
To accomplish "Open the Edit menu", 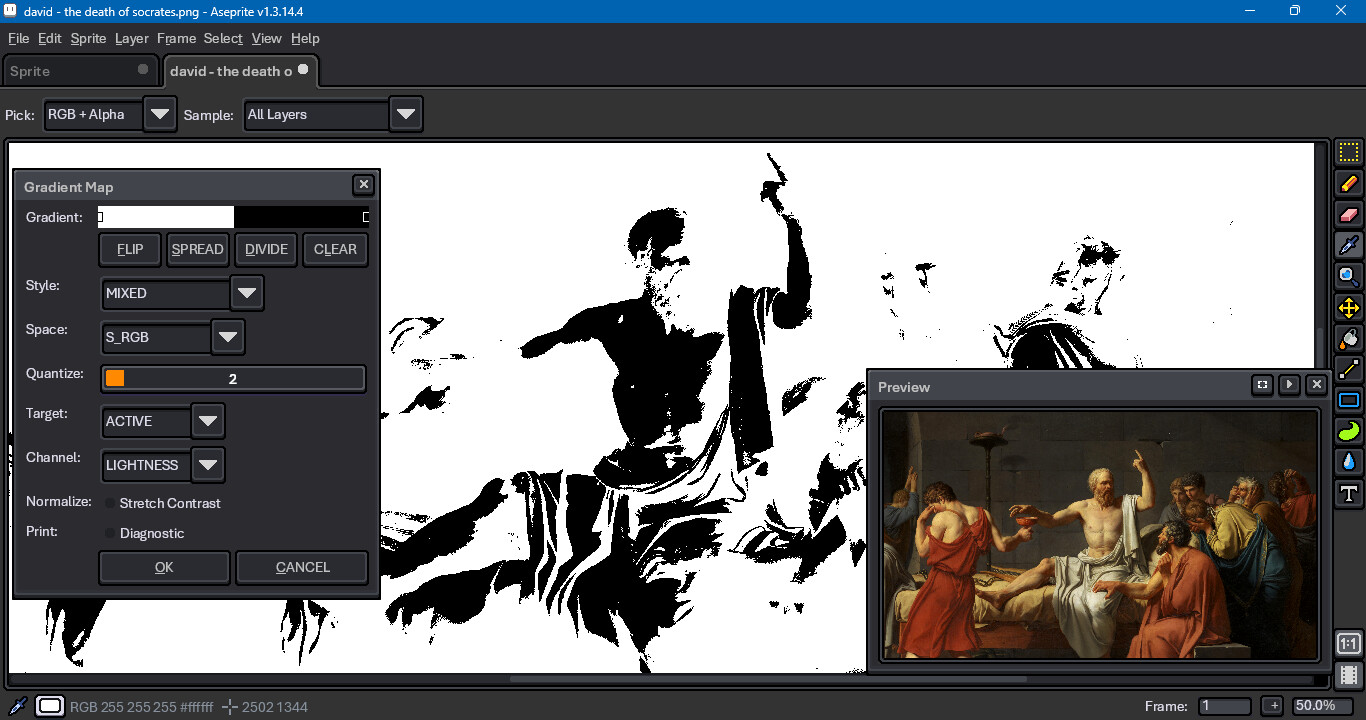I will [x=50, y=38].
